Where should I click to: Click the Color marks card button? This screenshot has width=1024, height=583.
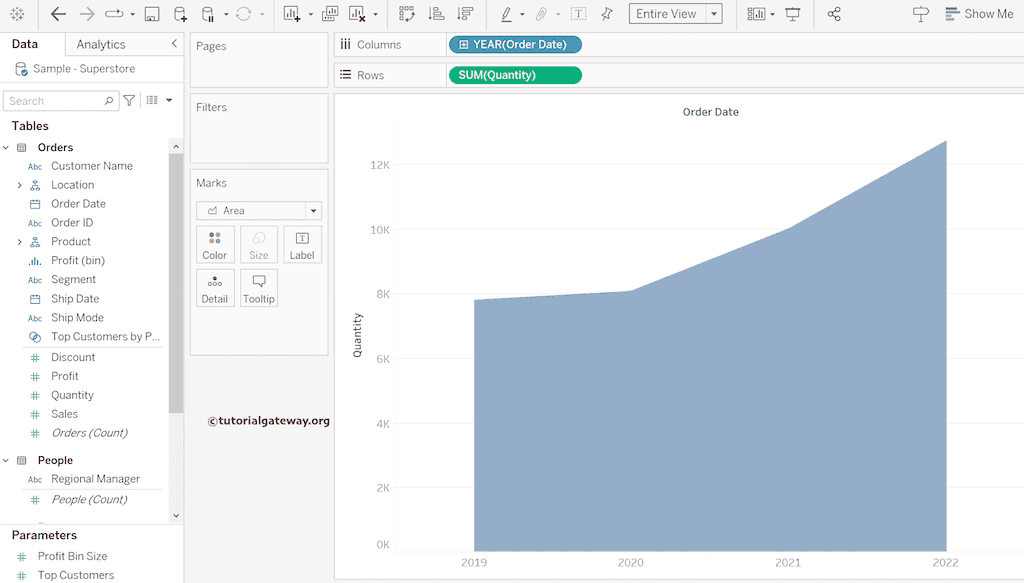215,245
